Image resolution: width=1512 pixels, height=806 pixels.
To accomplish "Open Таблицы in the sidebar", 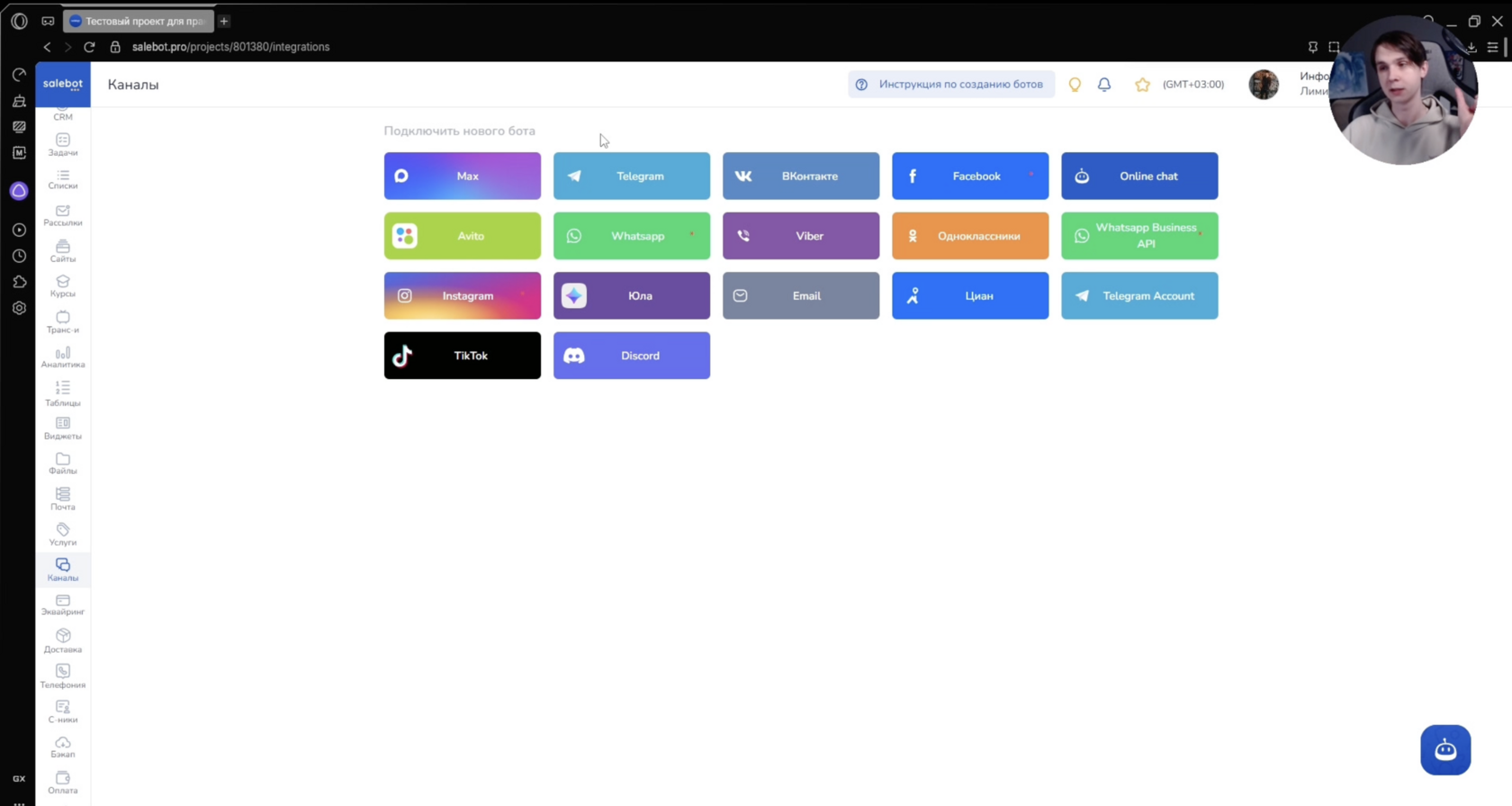I will tap(63, 394).
